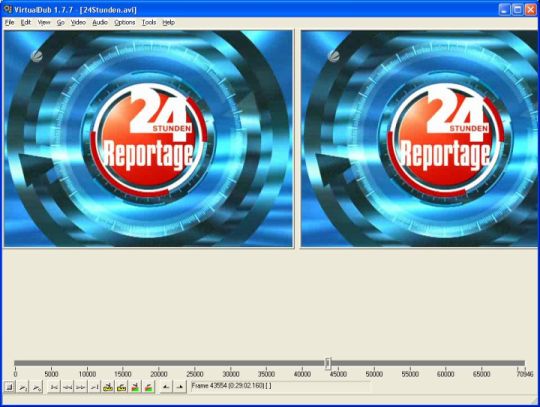Jump to the end of the video
This screenshot has width=540, height=407.
94,387
